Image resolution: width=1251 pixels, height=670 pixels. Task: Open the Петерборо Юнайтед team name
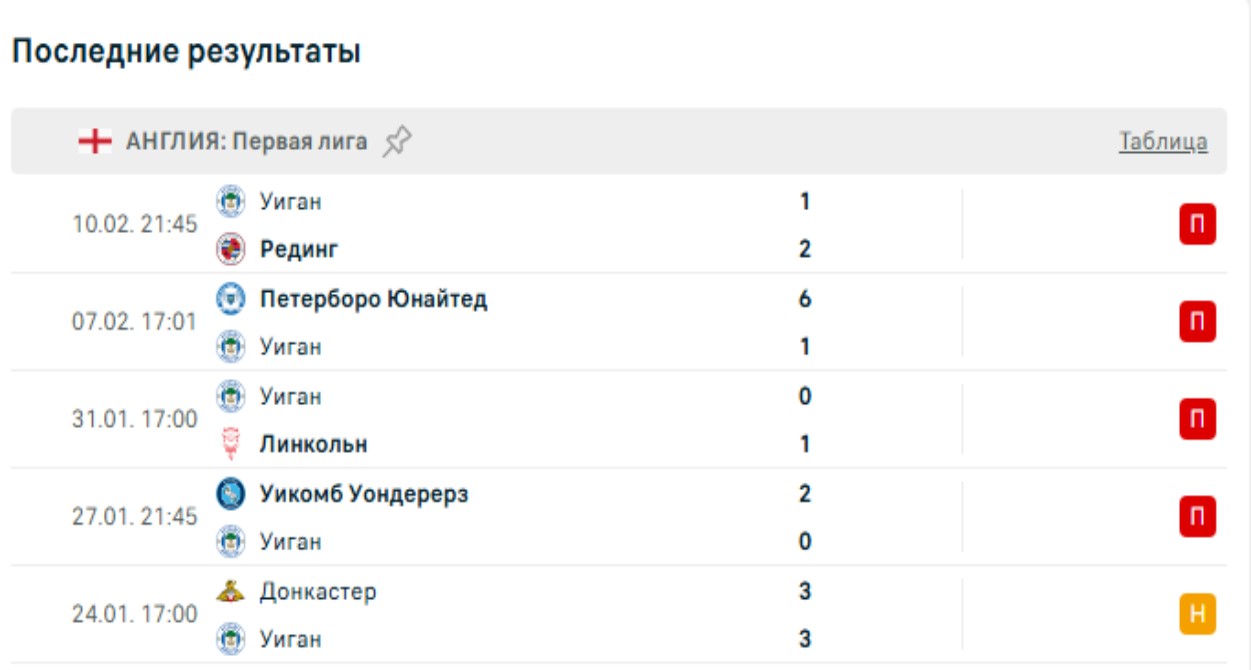coord(373,299)
